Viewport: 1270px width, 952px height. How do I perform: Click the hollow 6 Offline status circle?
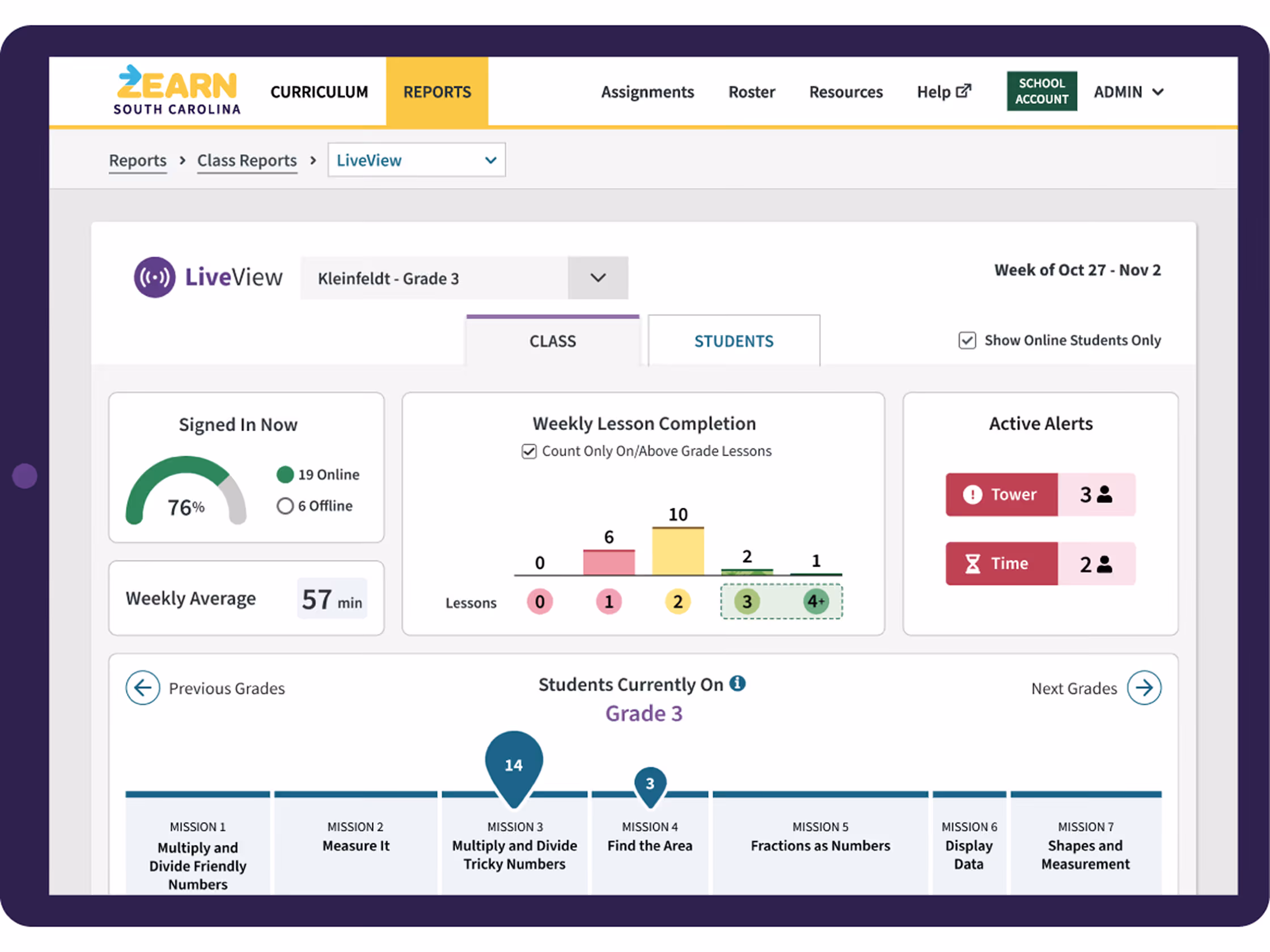(x=285, y=505)
